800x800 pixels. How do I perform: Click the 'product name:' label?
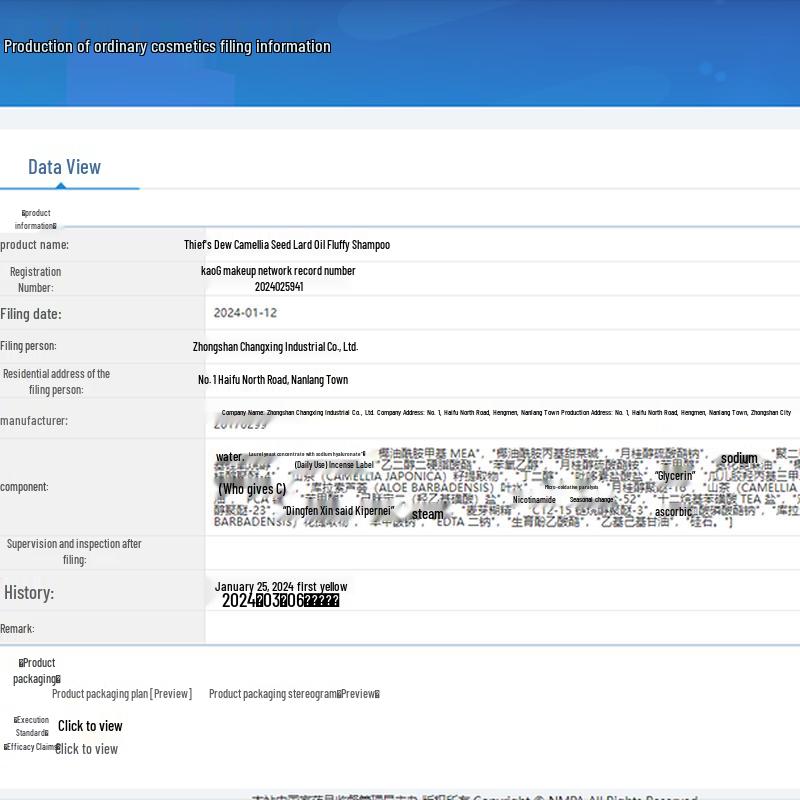(34, 245)
